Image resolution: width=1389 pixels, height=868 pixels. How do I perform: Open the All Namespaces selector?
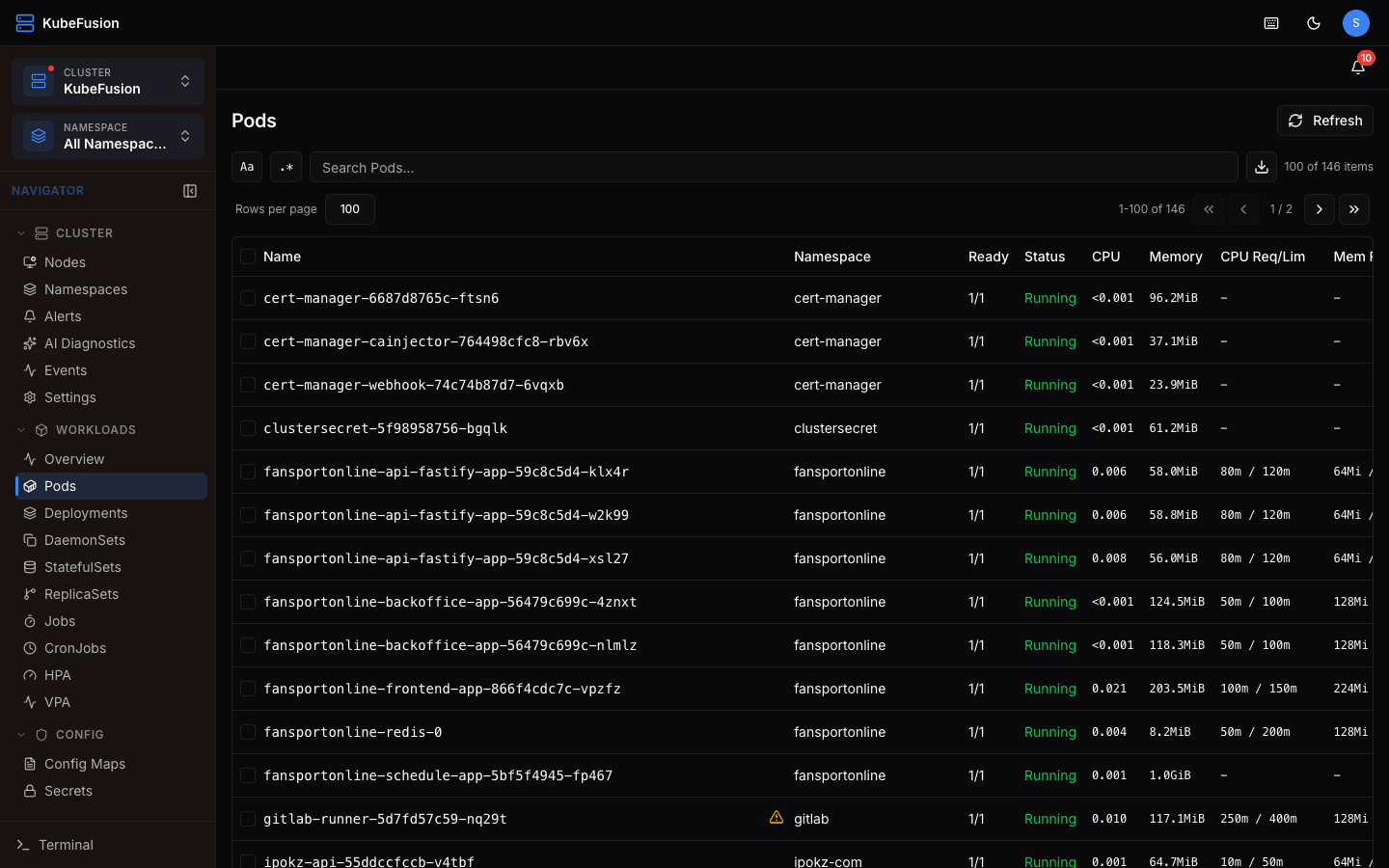107,136
